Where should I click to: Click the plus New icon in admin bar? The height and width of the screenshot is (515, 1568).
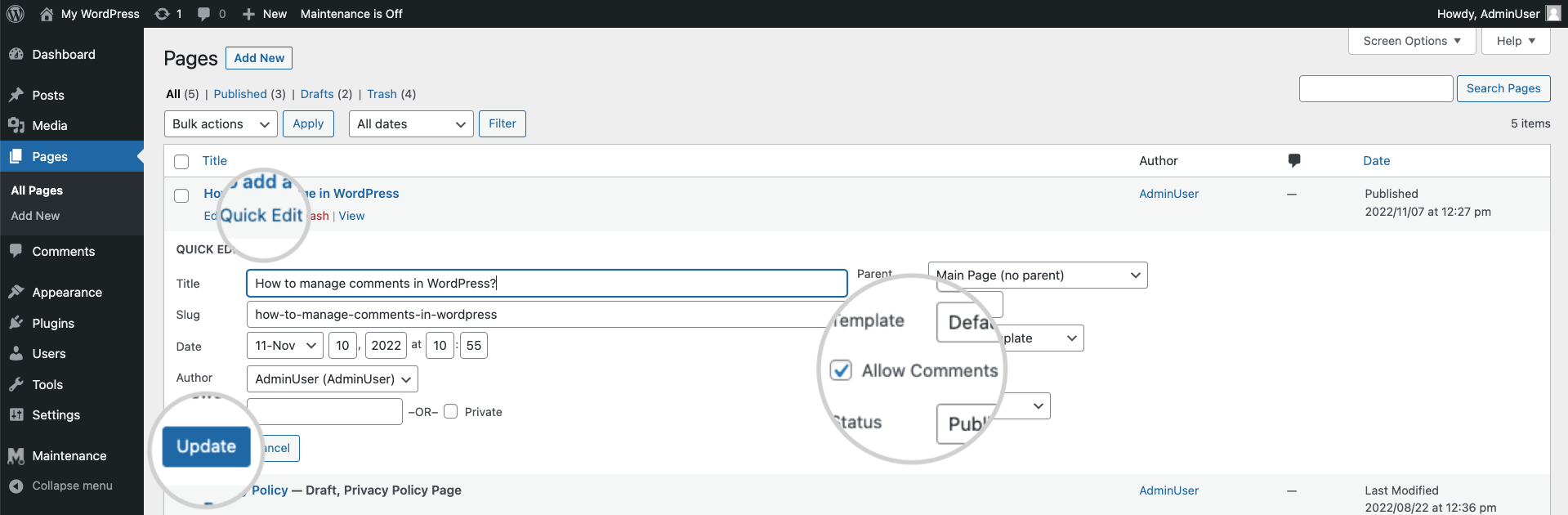(x=249, y=14)
